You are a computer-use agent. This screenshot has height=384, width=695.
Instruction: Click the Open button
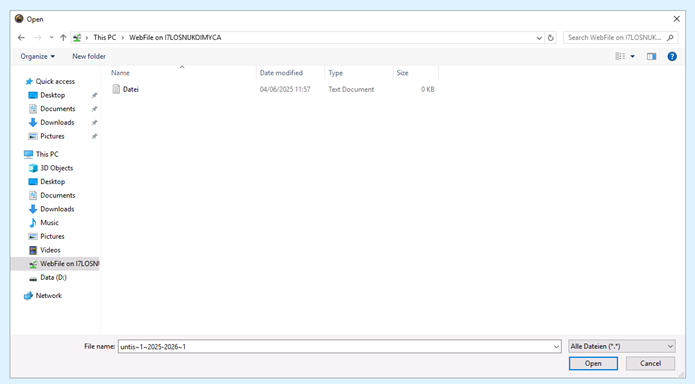[593, 364]
